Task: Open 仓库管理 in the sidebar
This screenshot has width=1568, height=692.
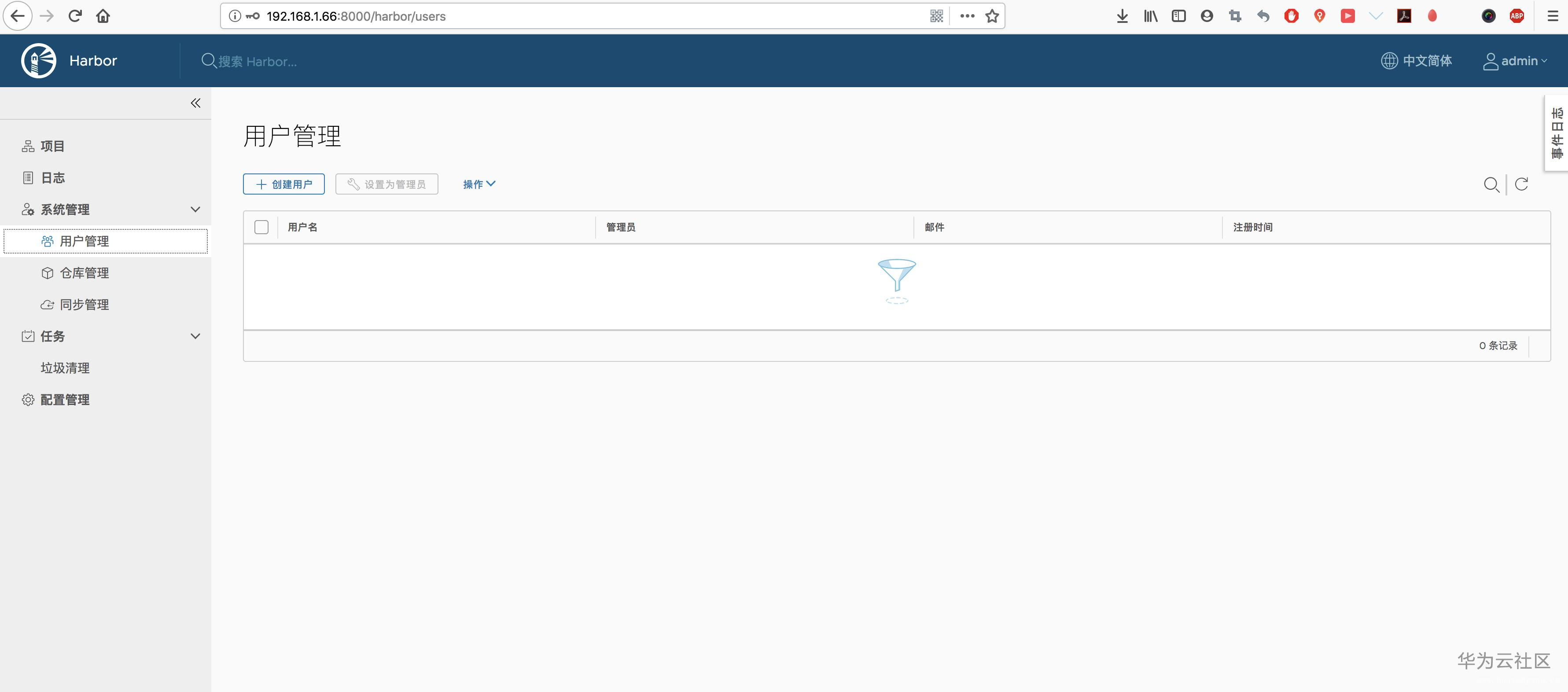Action: (84, 272)
